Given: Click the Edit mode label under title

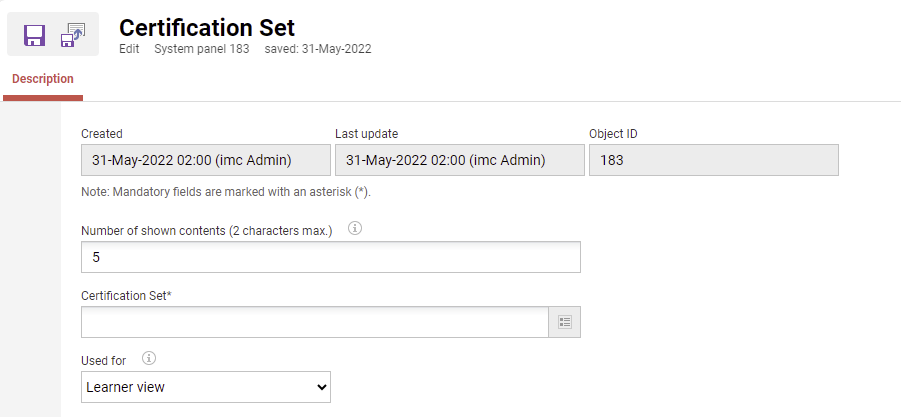Looking at the screenshot, I should 129,49.
